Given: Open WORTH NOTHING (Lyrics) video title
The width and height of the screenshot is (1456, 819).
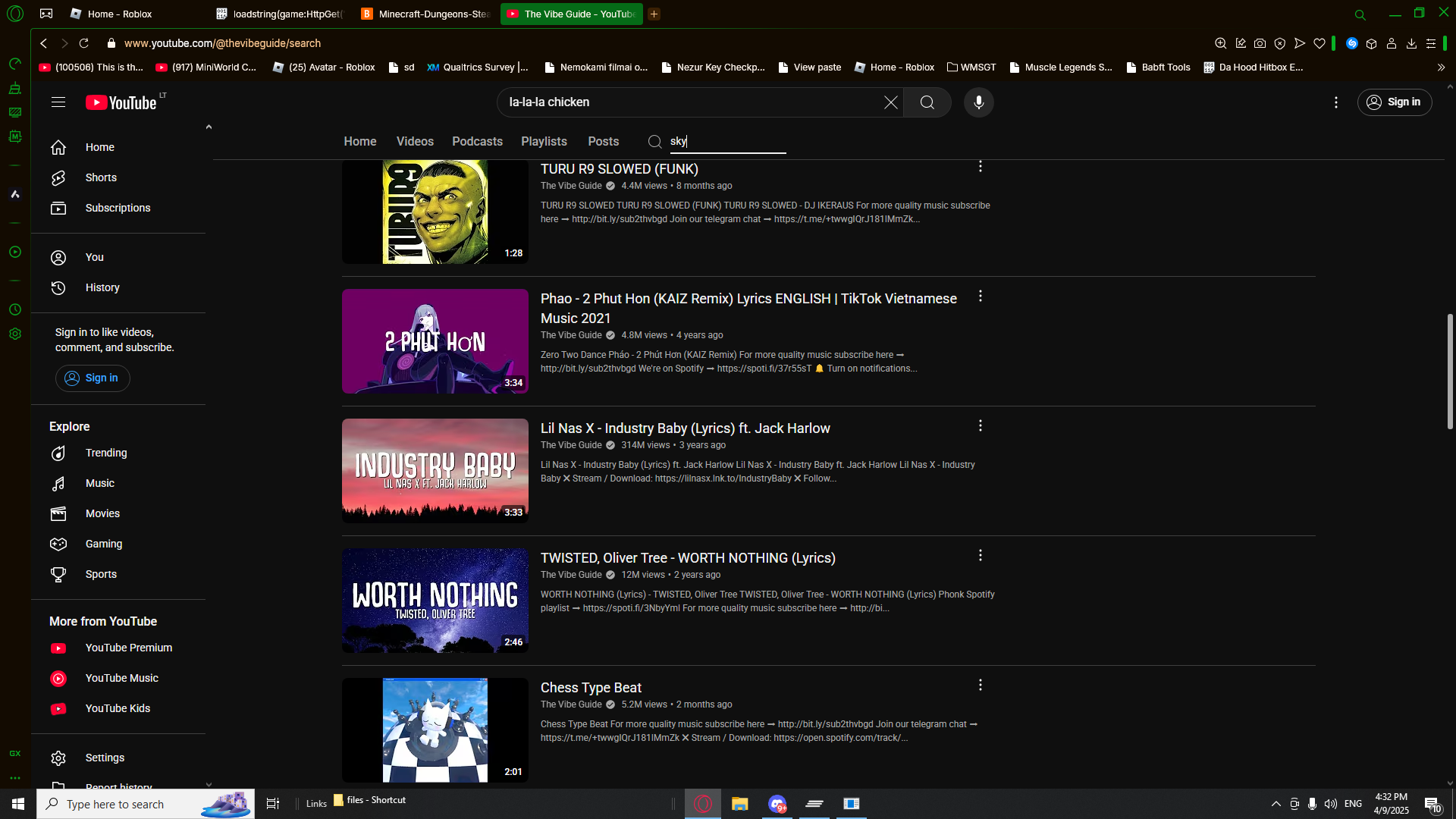Looking at the screenshot, I should point(689,558).
